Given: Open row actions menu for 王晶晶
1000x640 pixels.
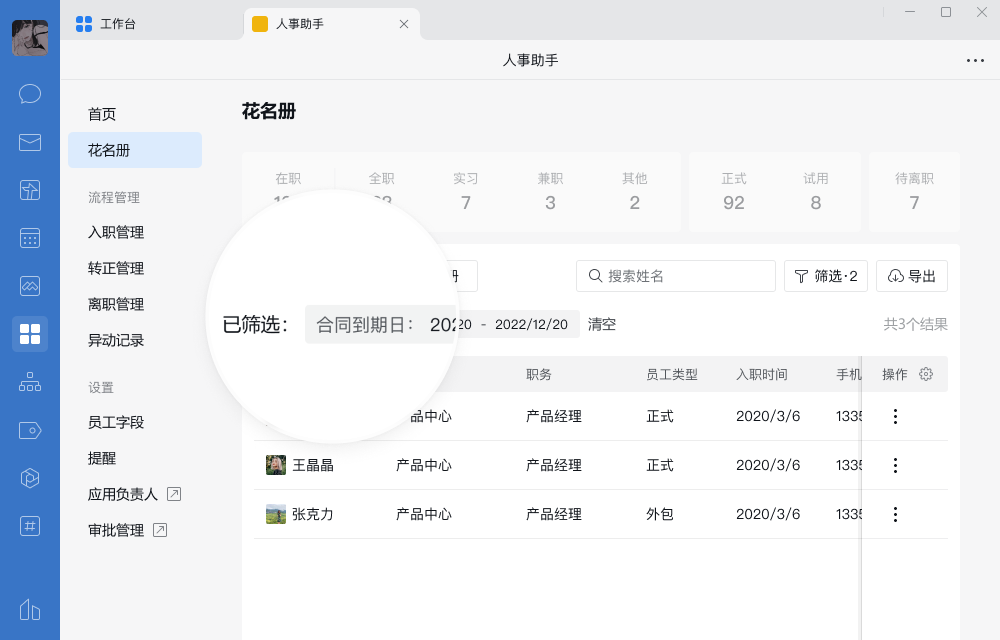Looking at the screenshot, I should [x=895, y=465].
